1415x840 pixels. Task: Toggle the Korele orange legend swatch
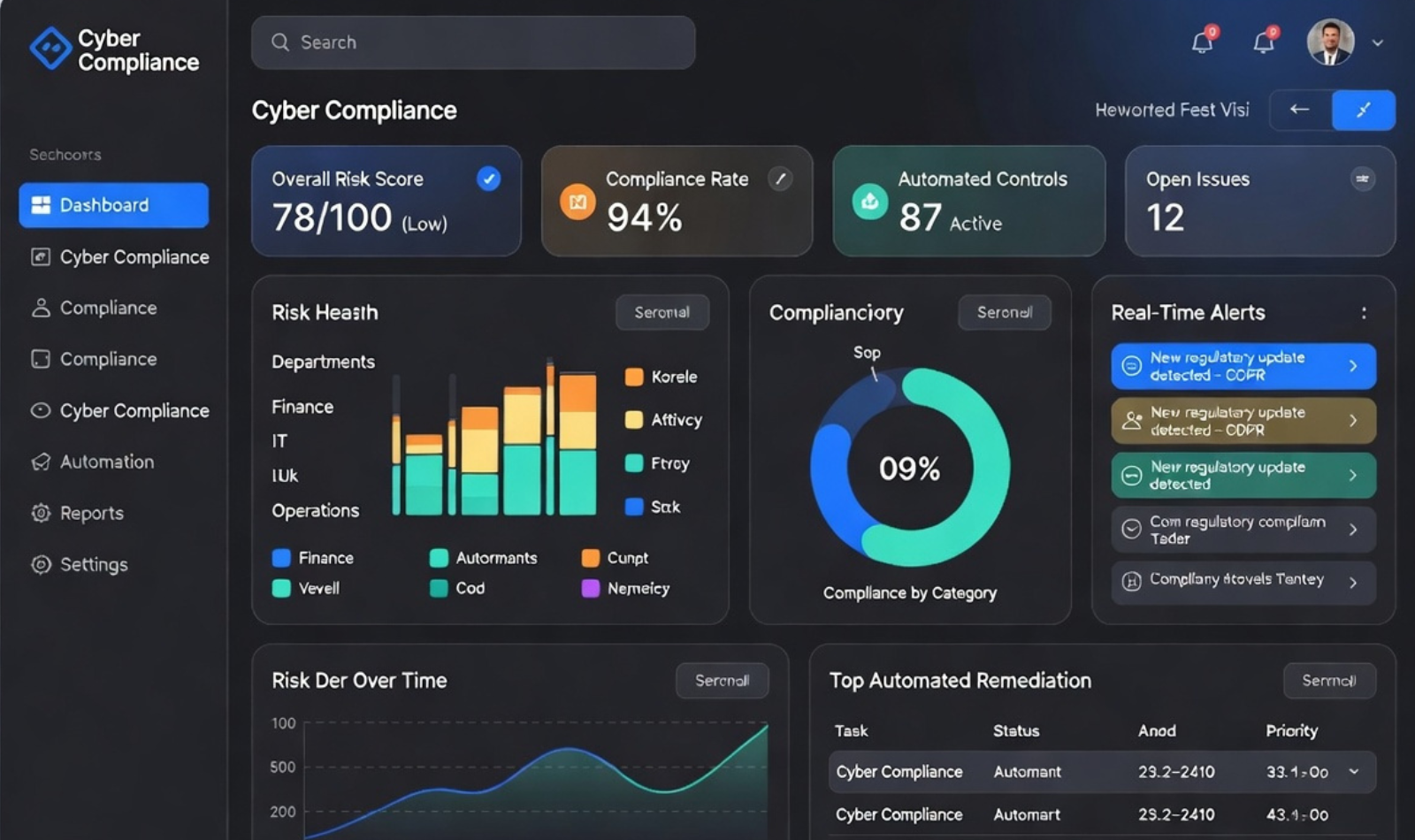click(x=634, y=377)
